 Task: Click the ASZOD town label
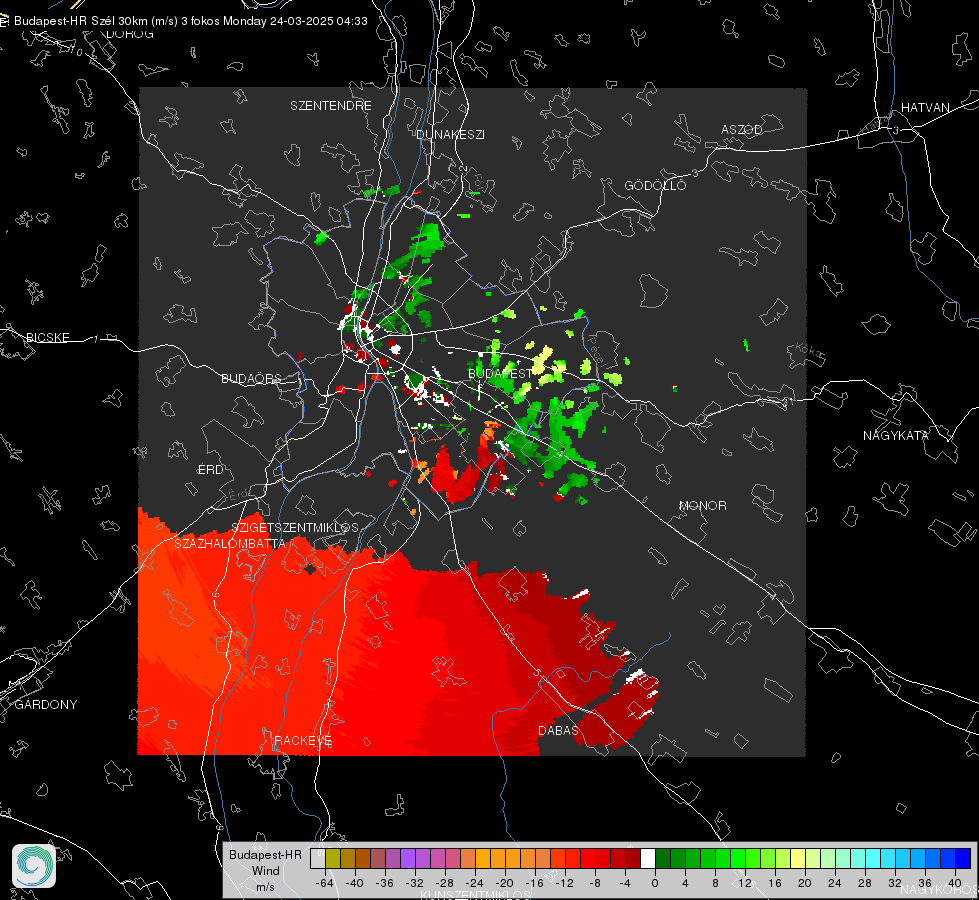tap(742, 129)
